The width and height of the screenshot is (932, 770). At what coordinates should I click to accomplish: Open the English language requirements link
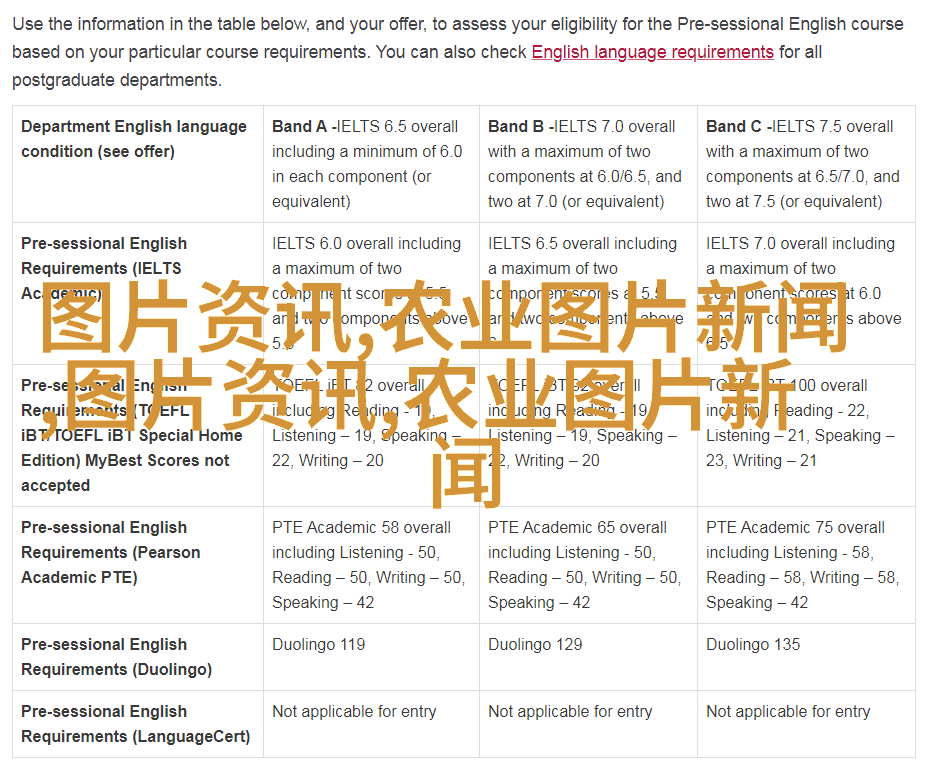click(652, 52)
